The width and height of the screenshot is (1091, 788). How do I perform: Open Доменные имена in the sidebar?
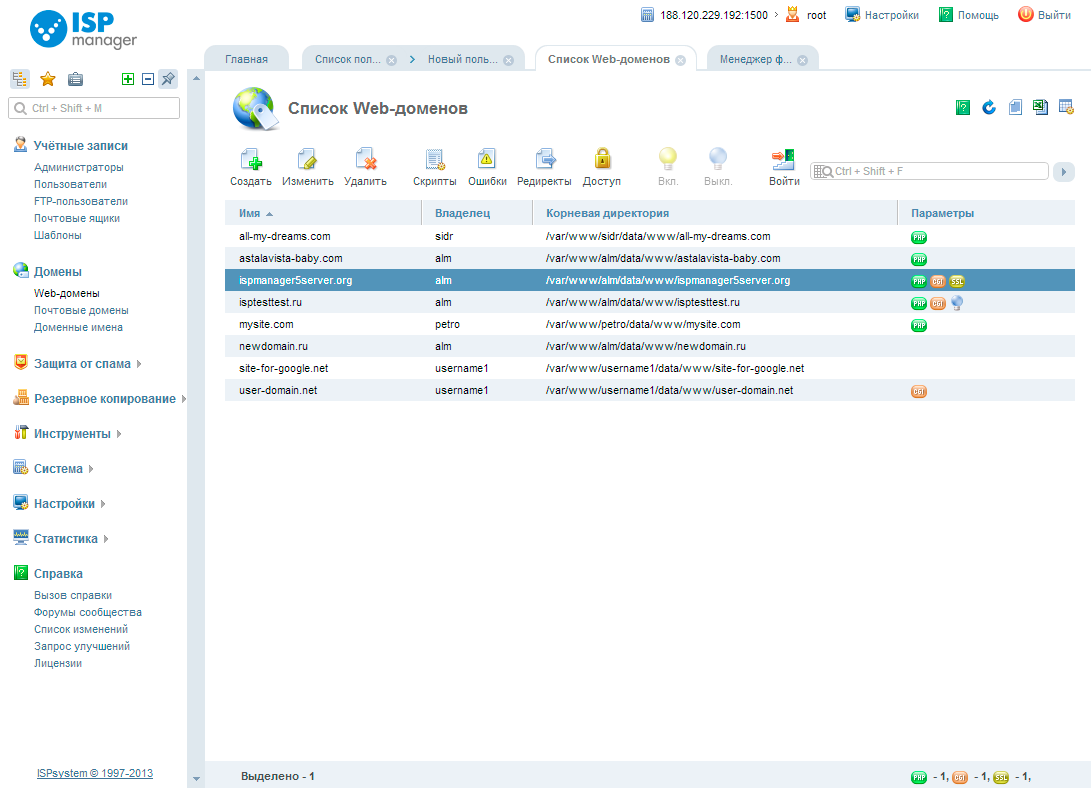(x=78, y=327)
